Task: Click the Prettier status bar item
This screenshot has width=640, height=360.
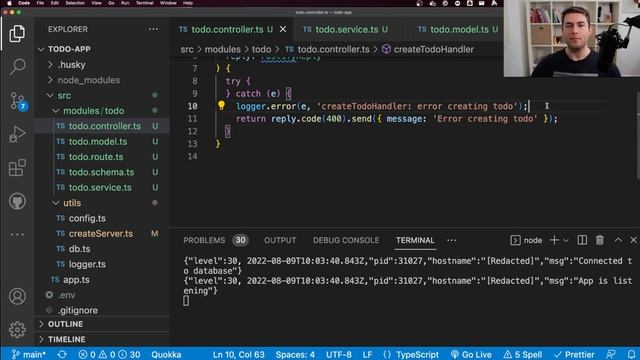Action: coord(574,354)
